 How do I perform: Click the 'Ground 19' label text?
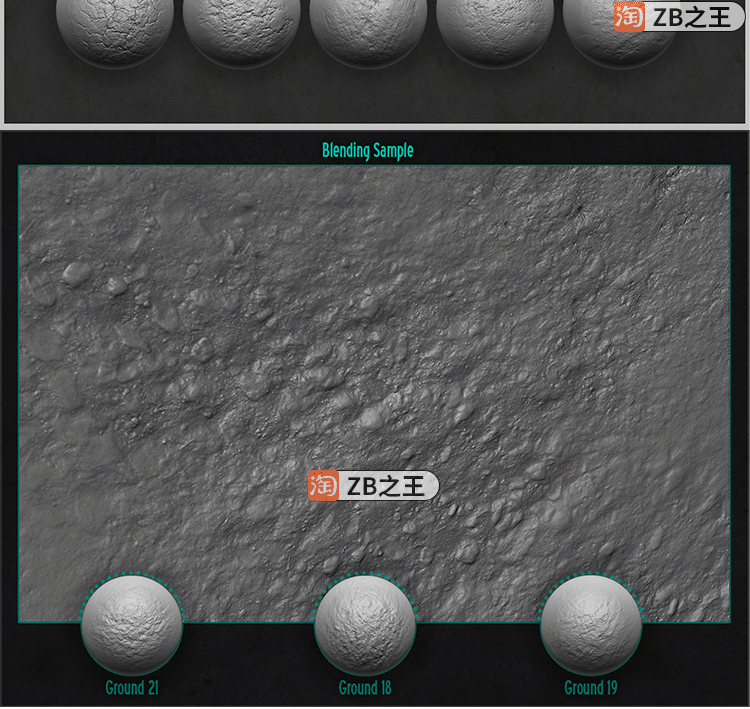[x=591, y=687]
